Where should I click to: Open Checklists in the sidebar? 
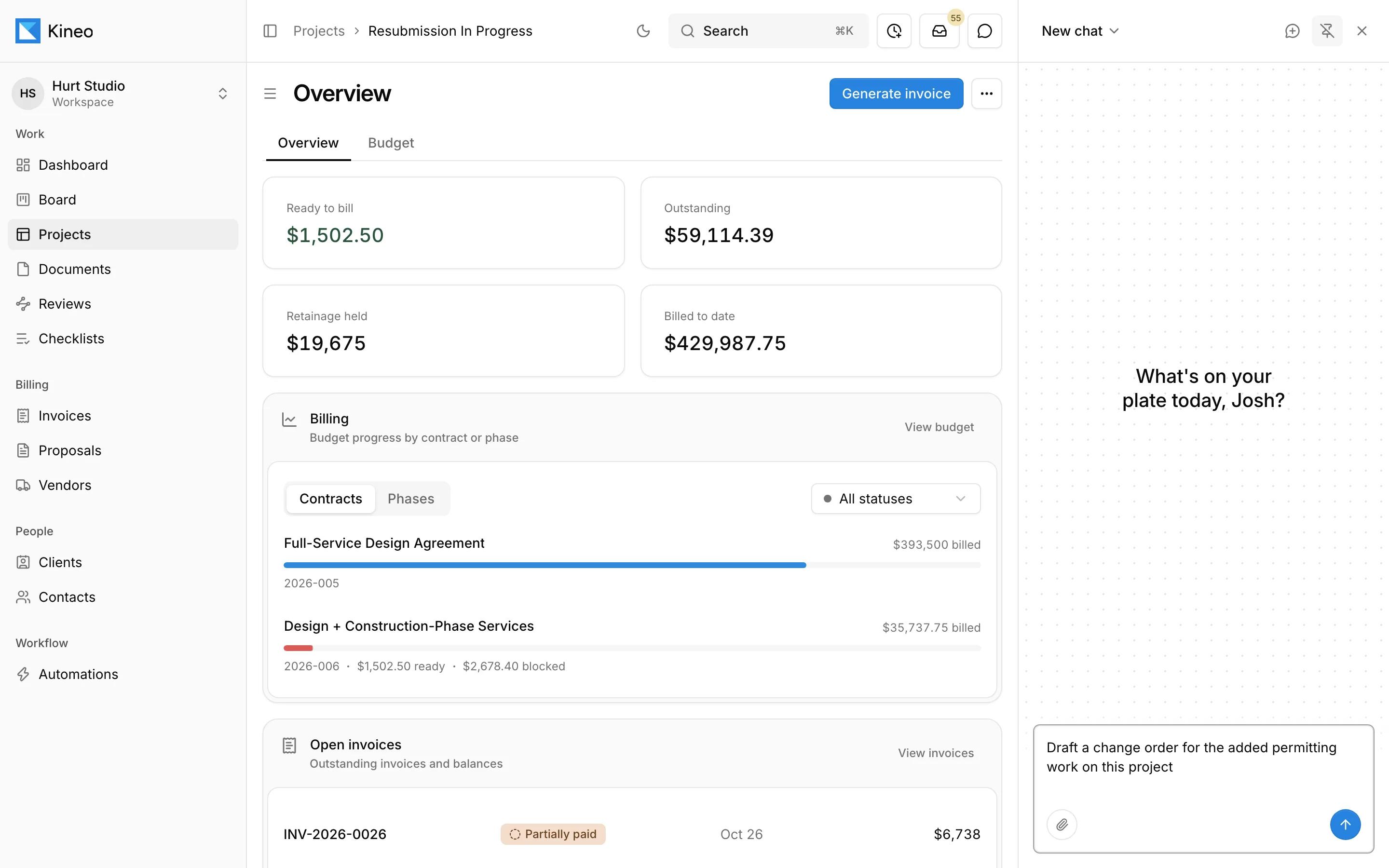(123, 339)
